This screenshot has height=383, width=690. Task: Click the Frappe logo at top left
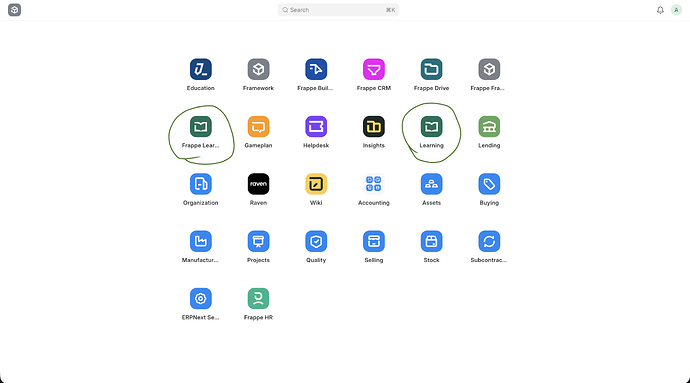(x=15, y=10)
